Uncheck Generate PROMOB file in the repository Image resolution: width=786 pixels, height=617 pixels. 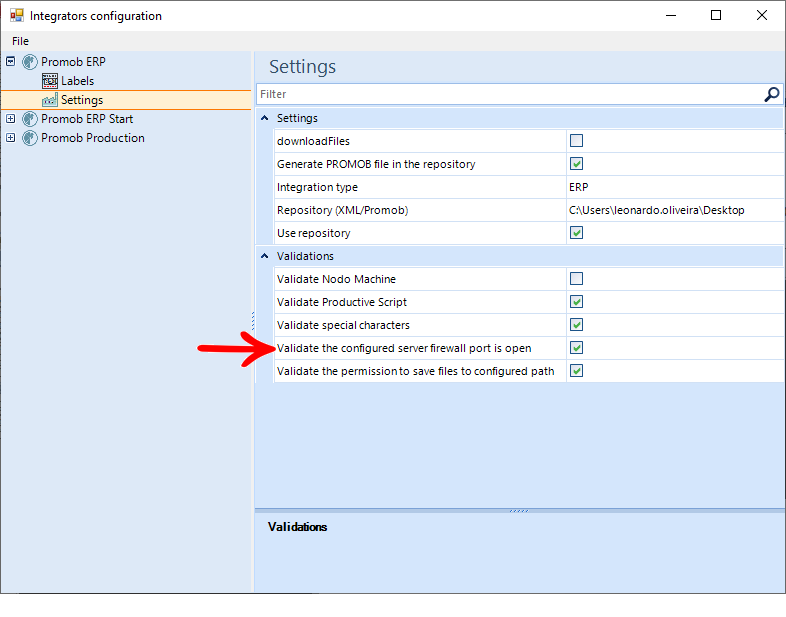pos(576,163)
